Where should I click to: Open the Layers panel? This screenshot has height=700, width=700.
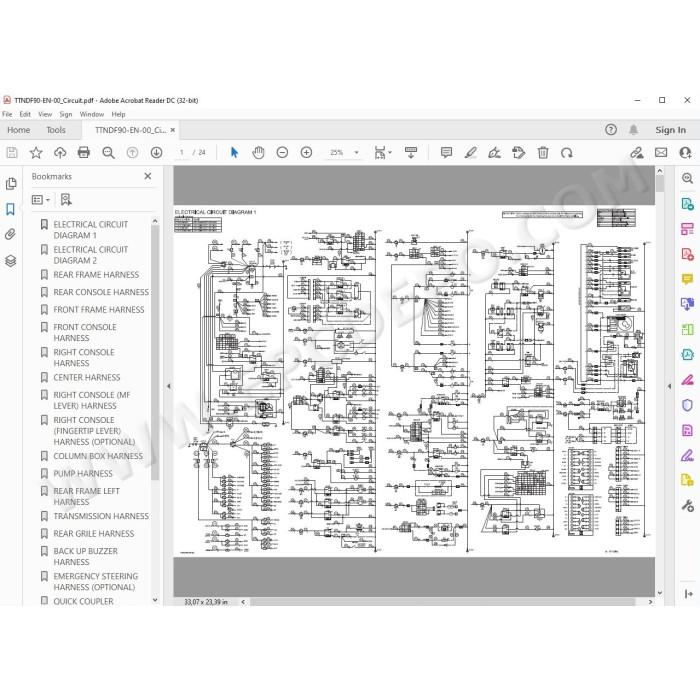click(x=11, y=260)
